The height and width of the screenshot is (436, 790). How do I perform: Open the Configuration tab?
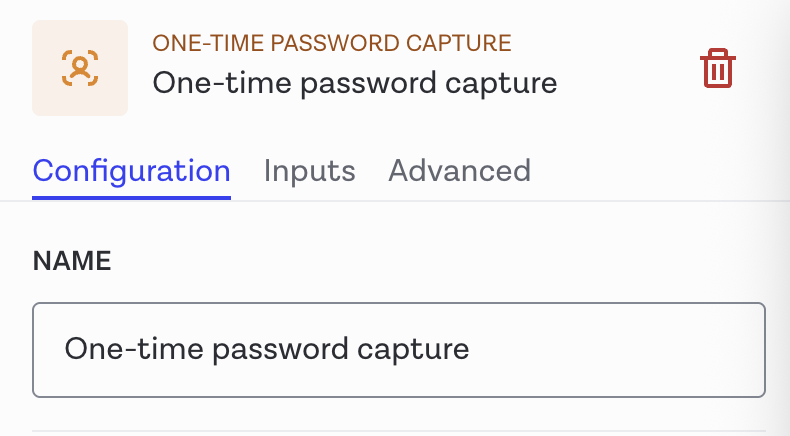pos(132,171)
